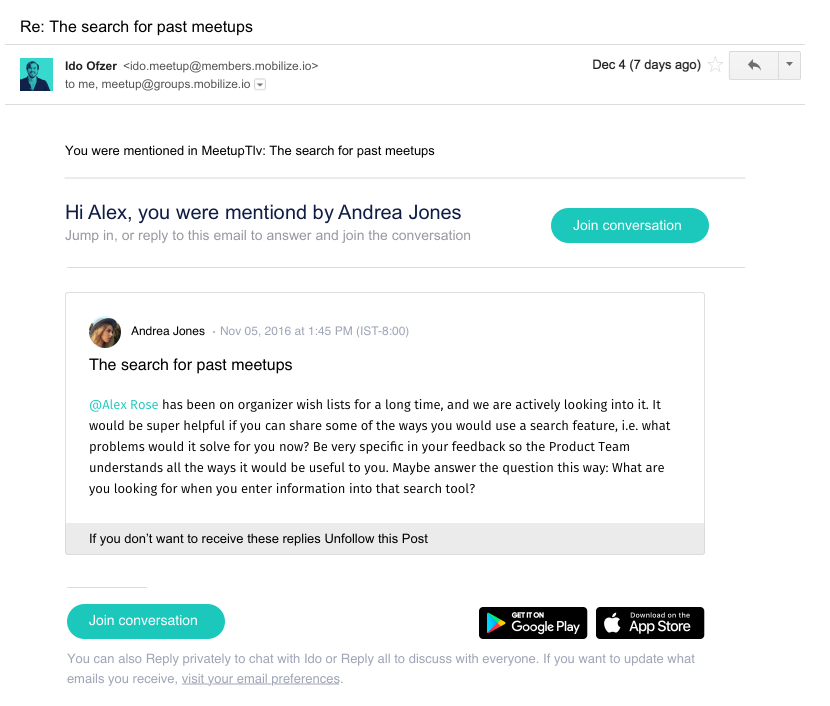The height and width of the screenshot is (706, 830).
Task: Click Unfollow this Post link
Action: pyautogui.click(x=376, y=539)
